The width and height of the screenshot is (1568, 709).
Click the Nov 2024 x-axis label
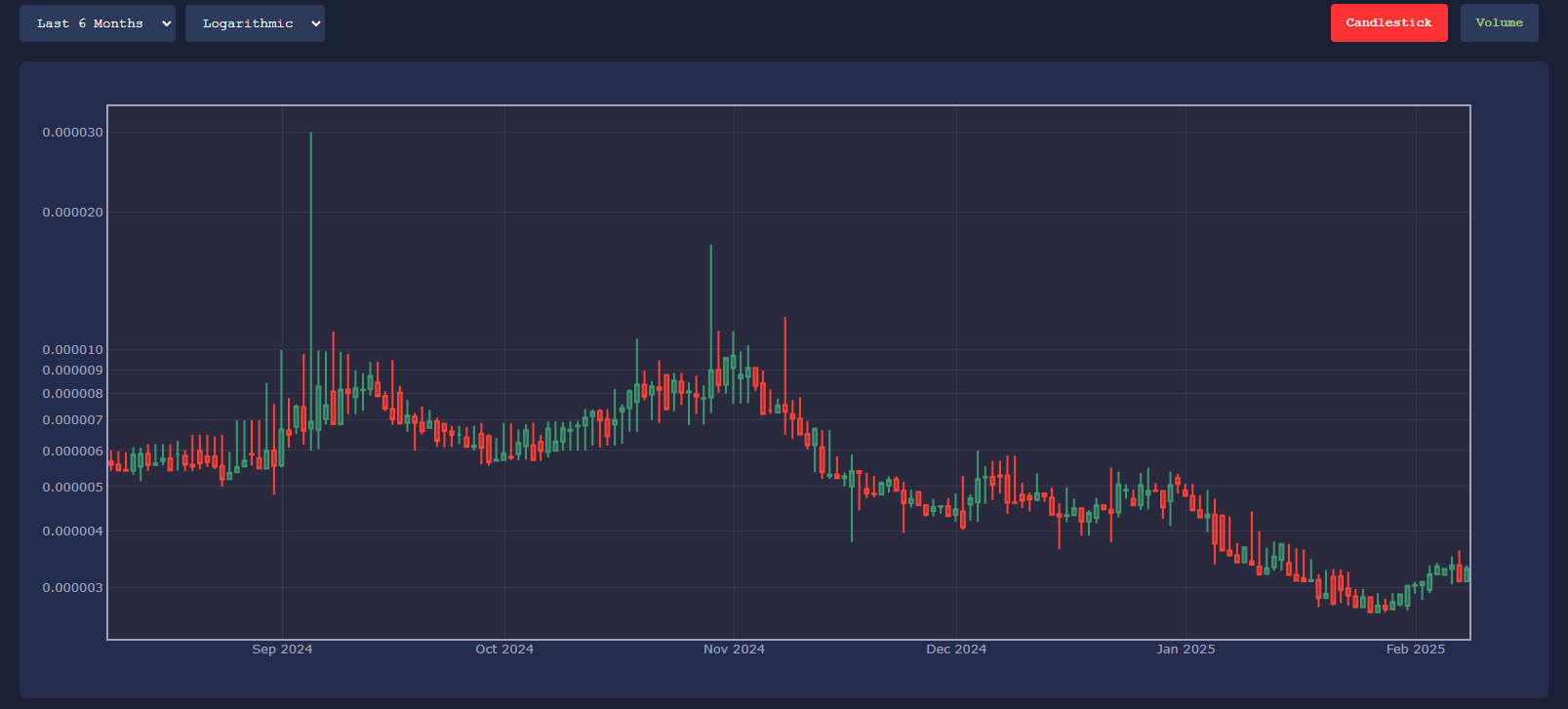[734, 650]
